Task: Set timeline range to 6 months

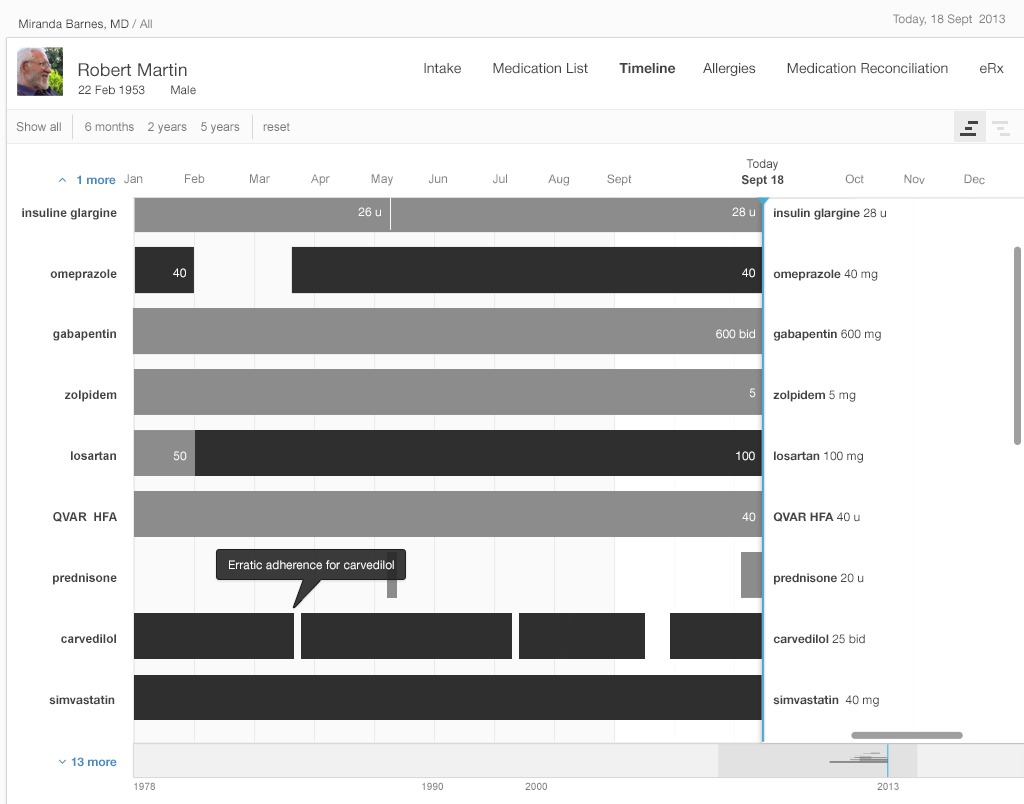Action: click(x=109, y=127)
